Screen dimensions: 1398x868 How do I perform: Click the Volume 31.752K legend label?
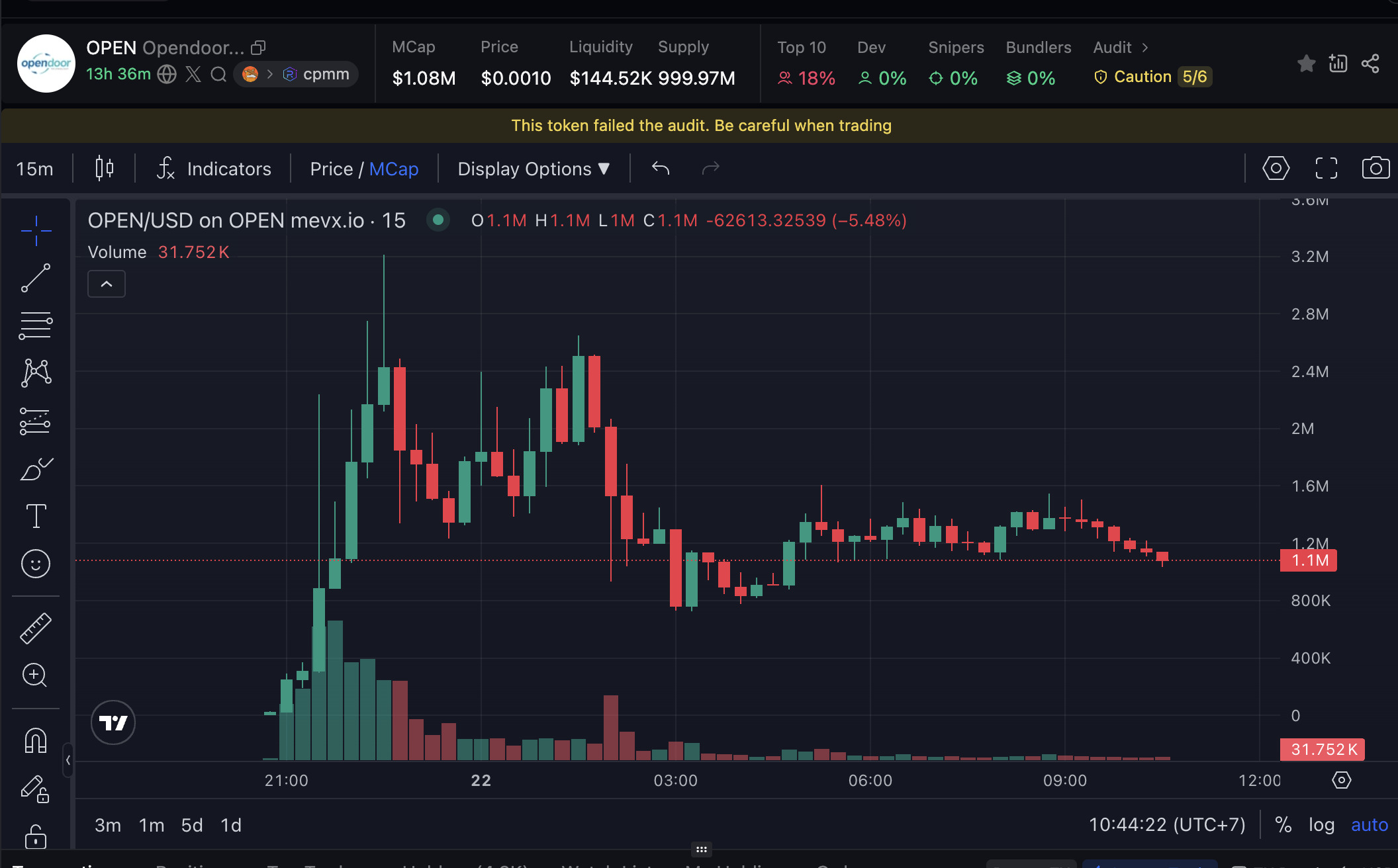click(158, 252)
